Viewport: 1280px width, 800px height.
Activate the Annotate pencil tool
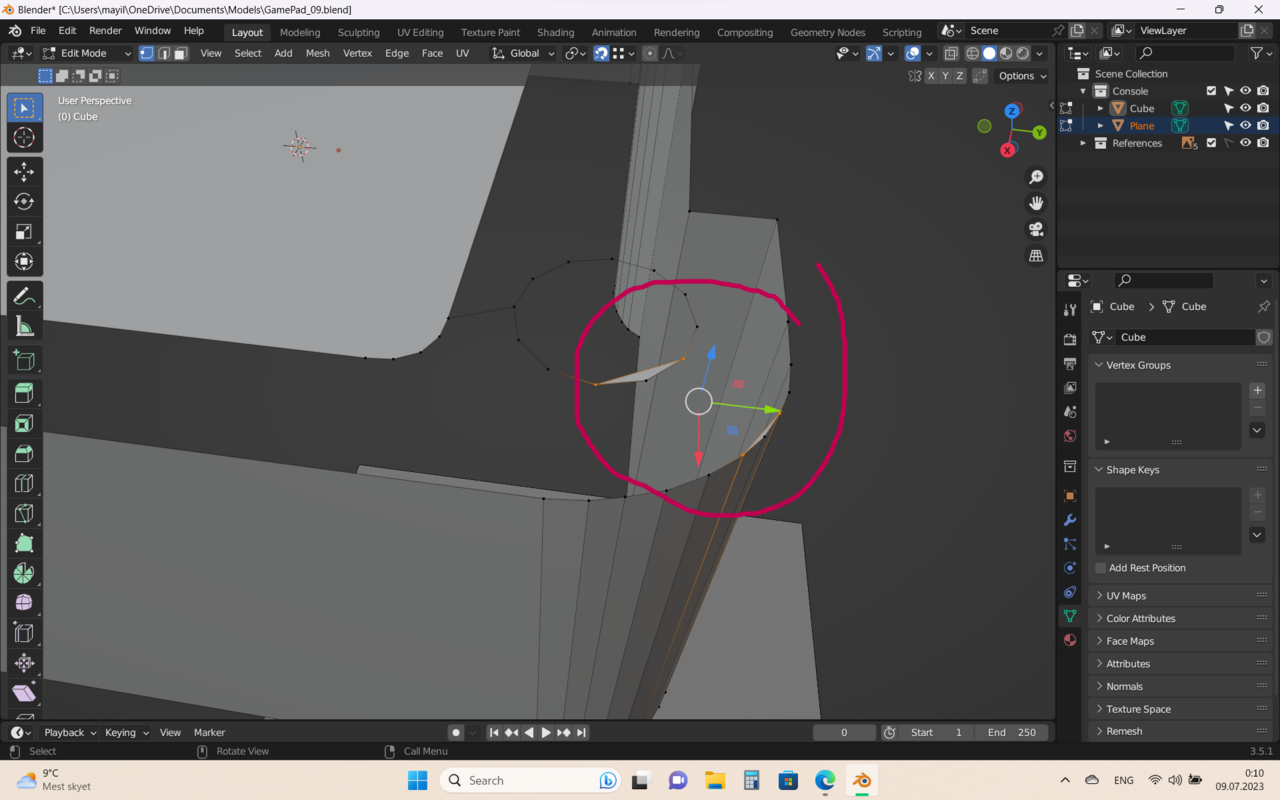tap(24, 297)
